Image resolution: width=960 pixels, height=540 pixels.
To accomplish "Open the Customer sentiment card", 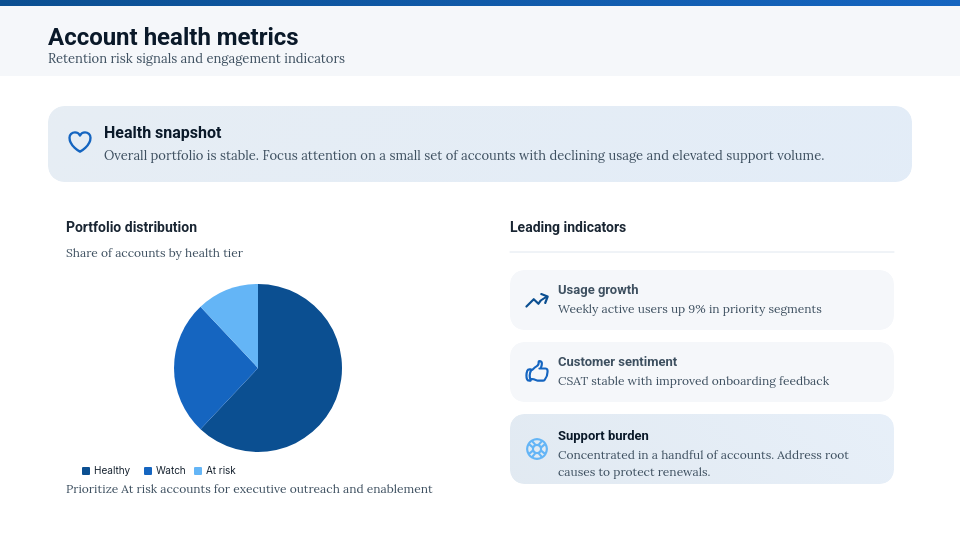I will coord(702,372).
